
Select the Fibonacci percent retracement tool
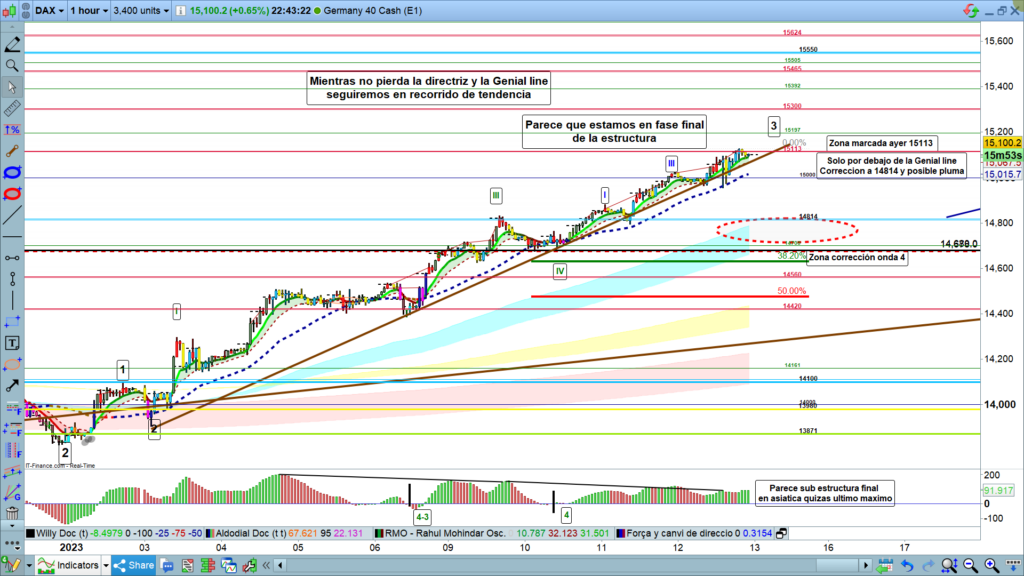pyautogui.click(x=11, y=130)
